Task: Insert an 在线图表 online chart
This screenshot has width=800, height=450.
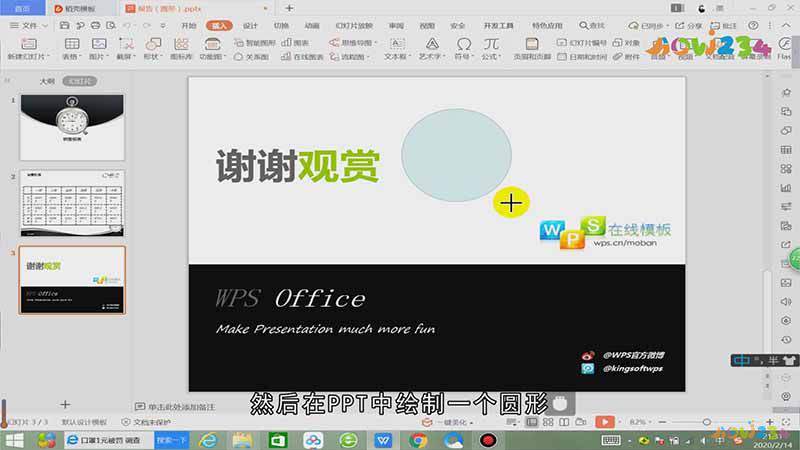Action: (302, 57)
